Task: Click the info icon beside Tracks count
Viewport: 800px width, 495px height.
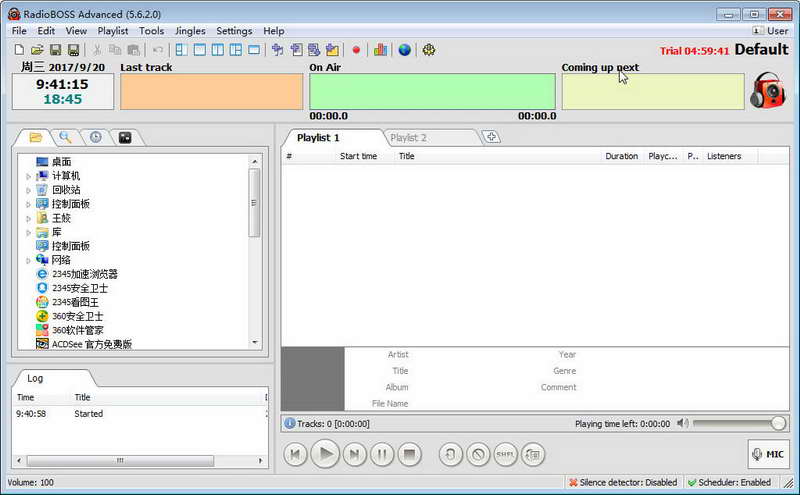Action: click(x=289, y=423)
